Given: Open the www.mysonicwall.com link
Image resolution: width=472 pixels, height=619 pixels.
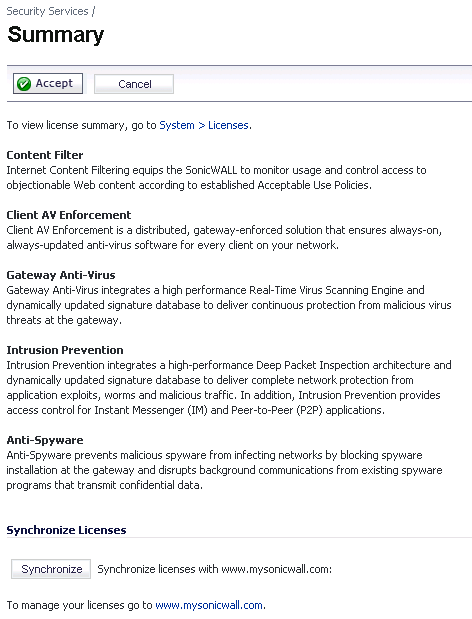Looking at the screenshot, I should [209, 605].
